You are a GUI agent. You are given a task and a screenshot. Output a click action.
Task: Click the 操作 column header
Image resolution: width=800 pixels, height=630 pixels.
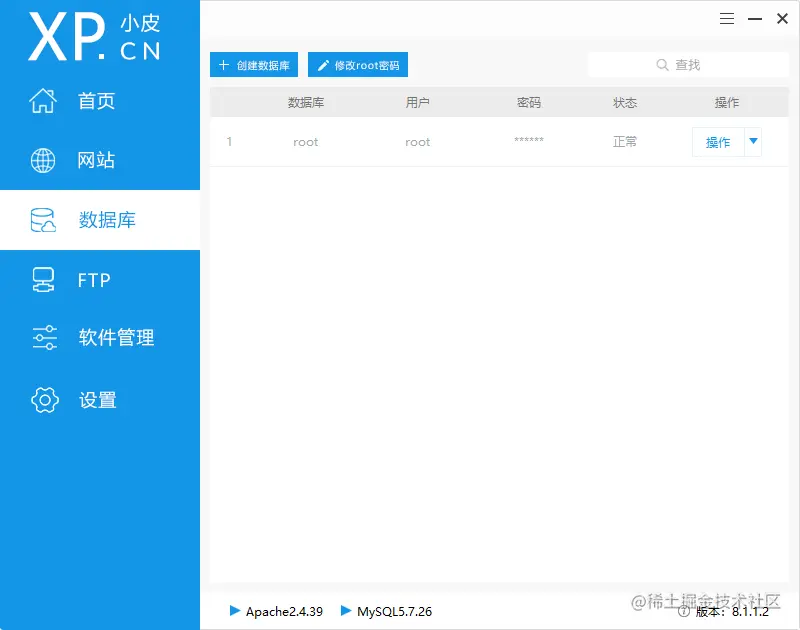click(727, 103)
